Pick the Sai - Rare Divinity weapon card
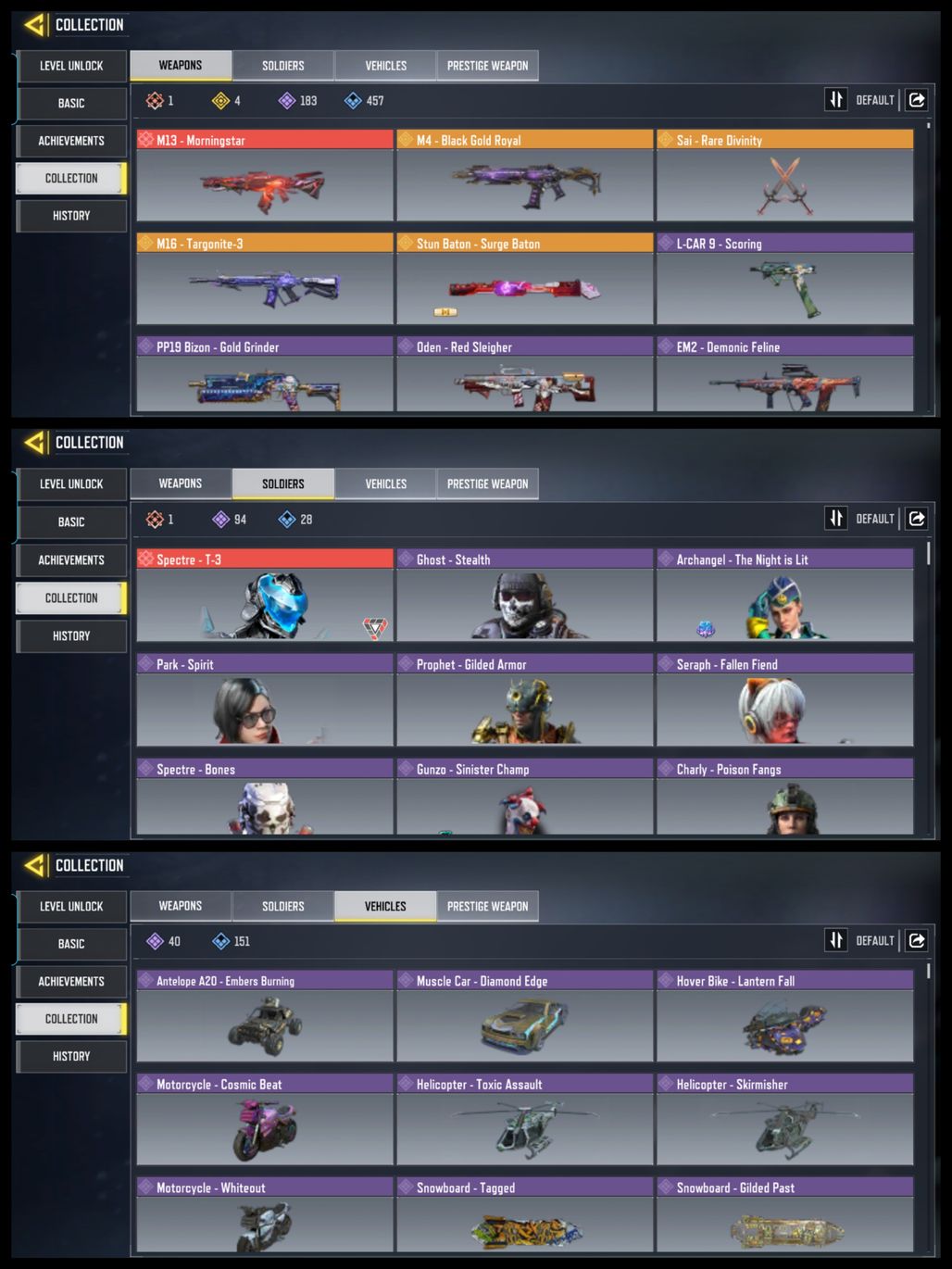952x1269 pixels. (x=785, y=175)
